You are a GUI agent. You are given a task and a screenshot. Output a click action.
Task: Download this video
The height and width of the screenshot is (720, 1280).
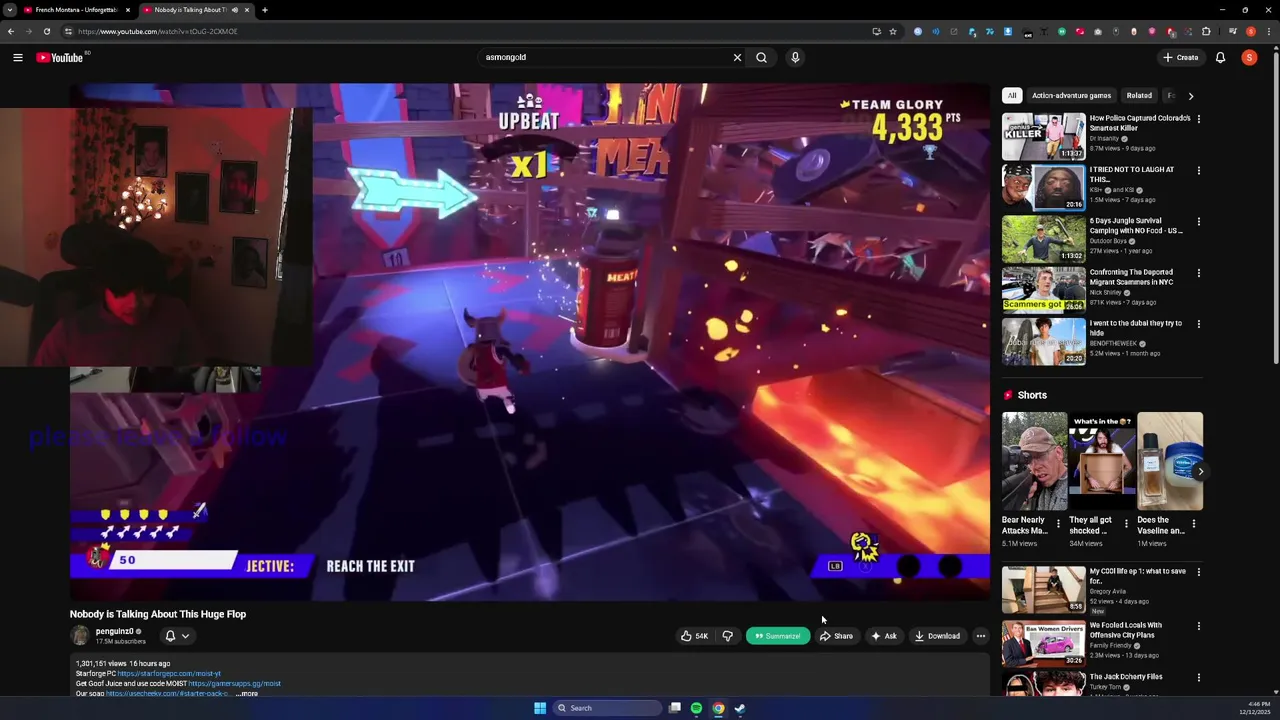937,636
